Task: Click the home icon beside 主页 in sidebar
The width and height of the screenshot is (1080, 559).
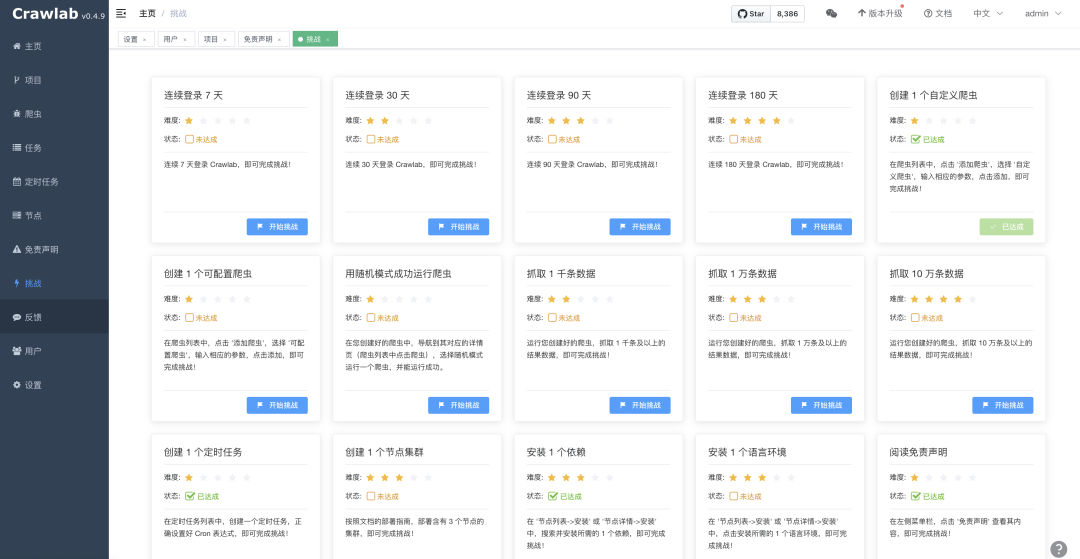Action: [17, 46]
